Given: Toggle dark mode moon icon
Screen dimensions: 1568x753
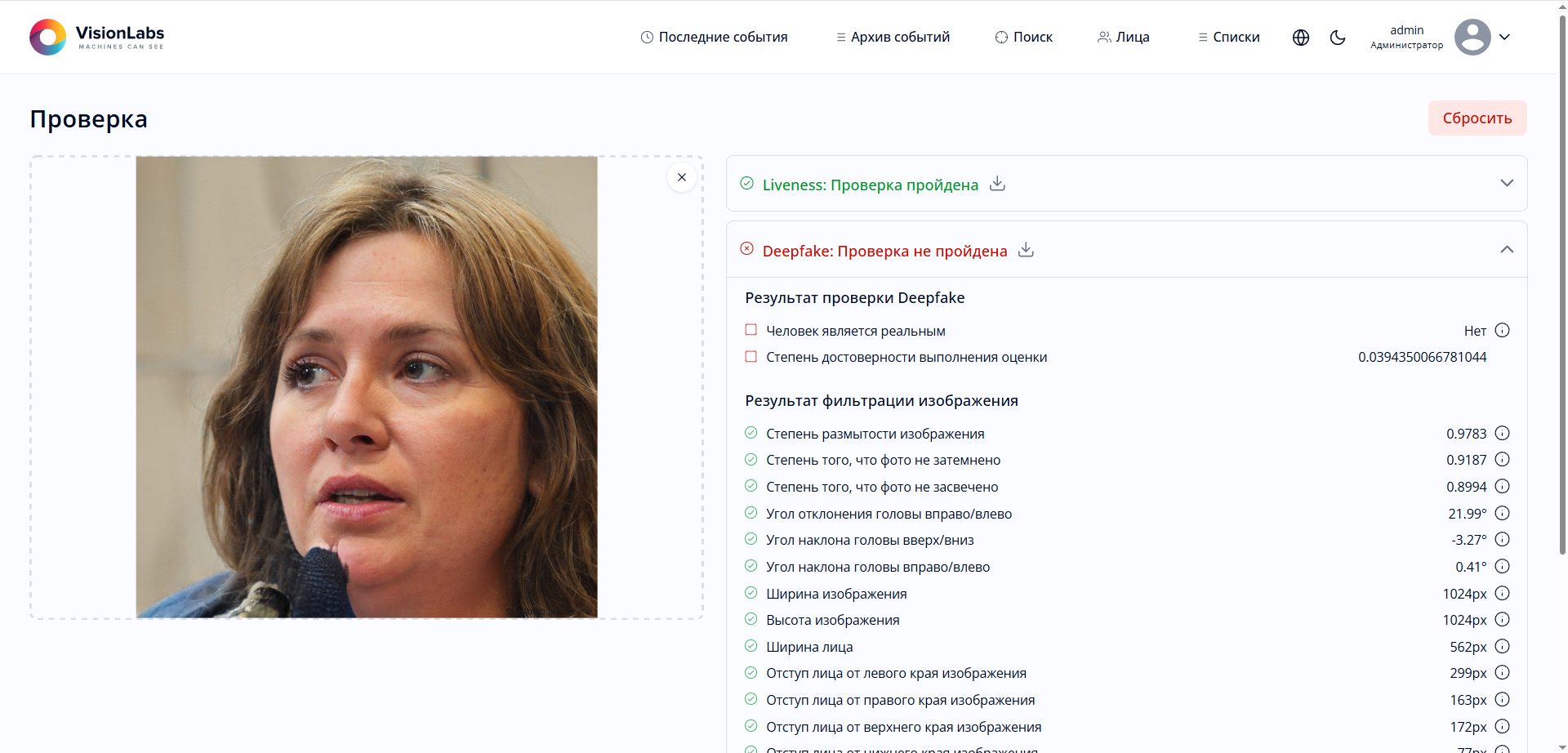Looking at the screenshot, I should point(1338,38).
